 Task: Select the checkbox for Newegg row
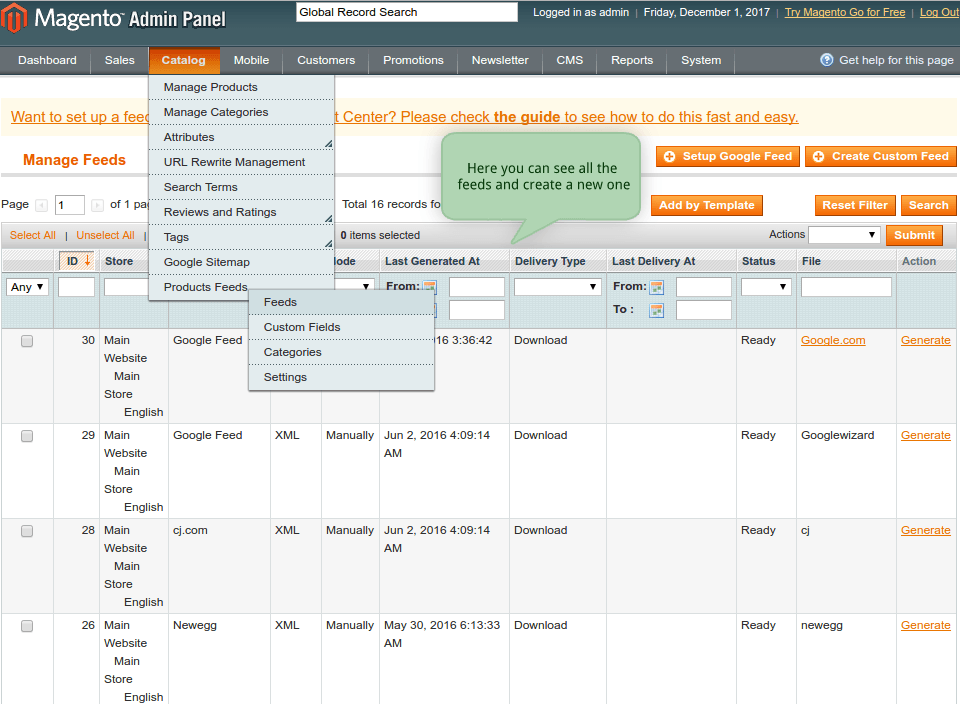[x=27, y=626]
